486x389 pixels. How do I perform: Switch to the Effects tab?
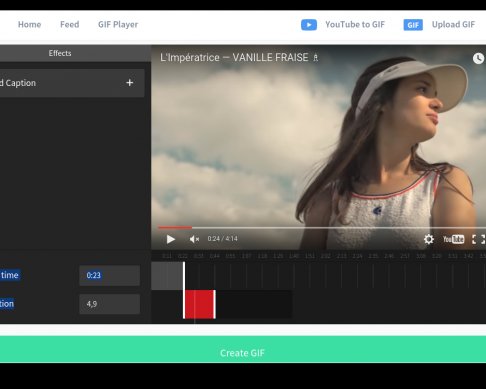(60, 53)
